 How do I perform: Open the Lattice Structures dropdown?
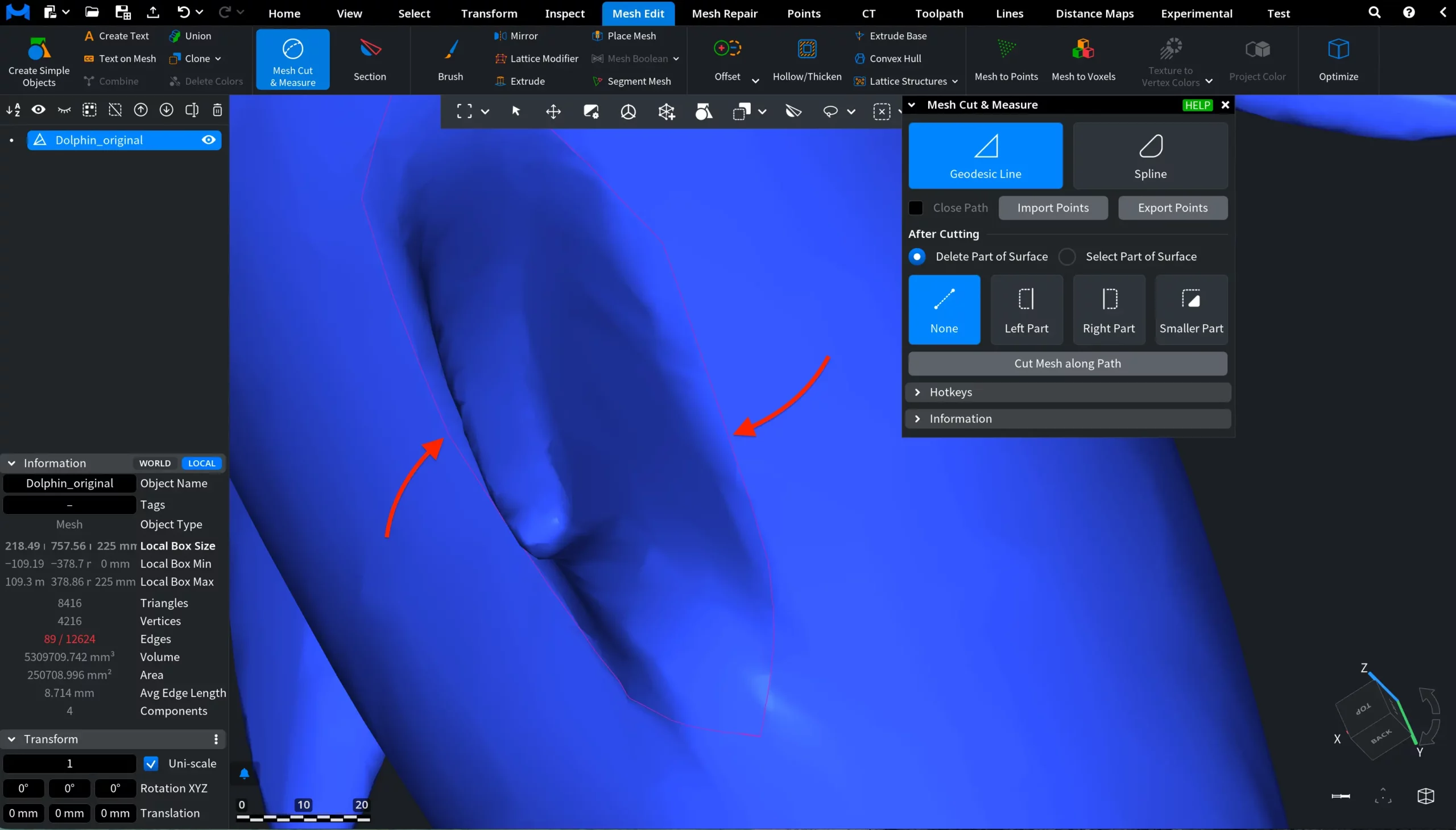tap(954, 81)
